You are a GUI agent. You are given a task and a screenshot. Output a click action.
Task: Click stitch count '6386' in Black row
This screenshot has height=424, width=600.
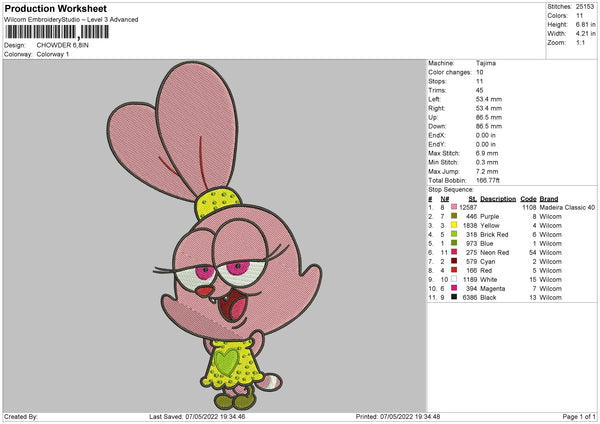click(x=470, y=298)
